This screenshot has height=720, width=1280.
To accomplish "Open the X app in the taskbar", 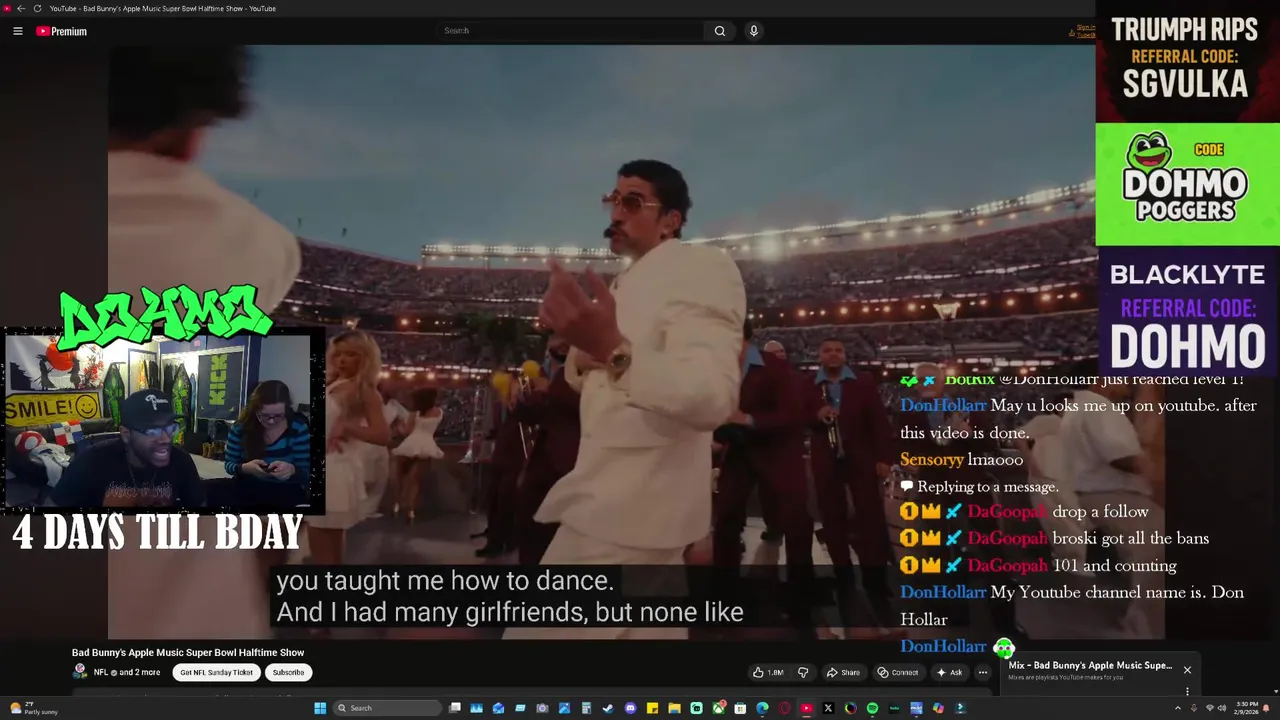I will tap(829, 708).
